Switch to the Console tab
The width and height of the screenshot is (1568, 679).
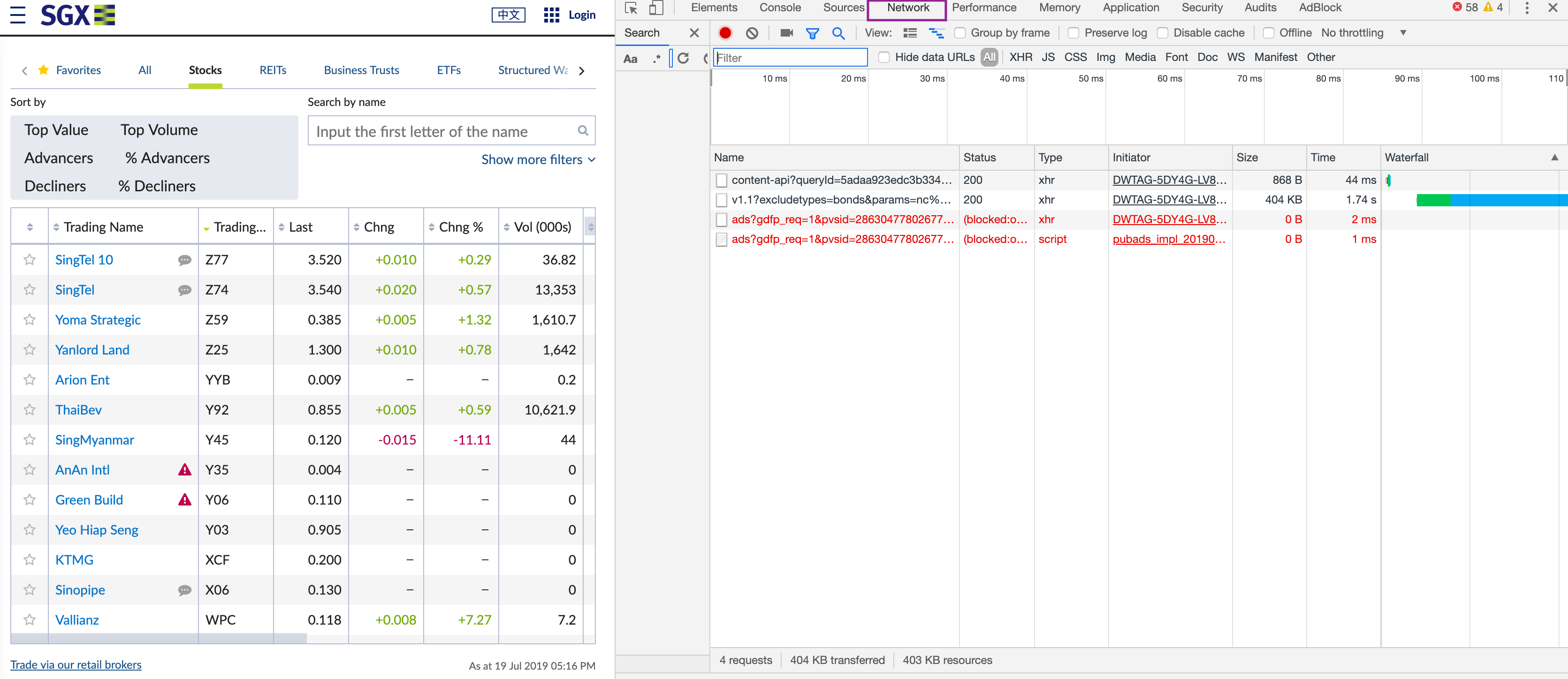tap(780, 8)
